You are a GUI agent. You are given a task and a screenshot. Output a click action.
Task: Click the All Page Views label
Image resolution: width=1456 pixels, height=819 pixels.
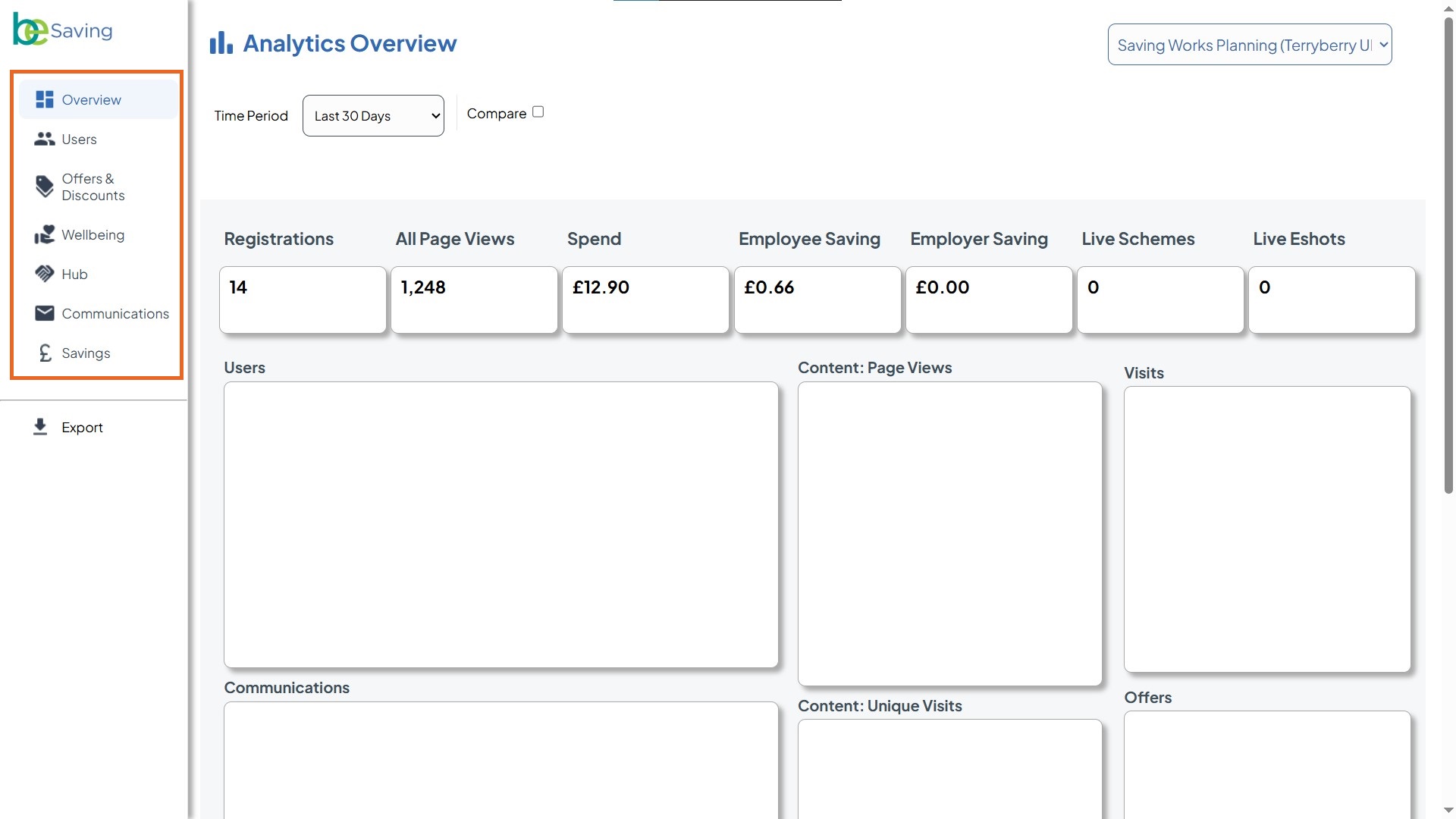pyautogui.click(x=455, y=239)
